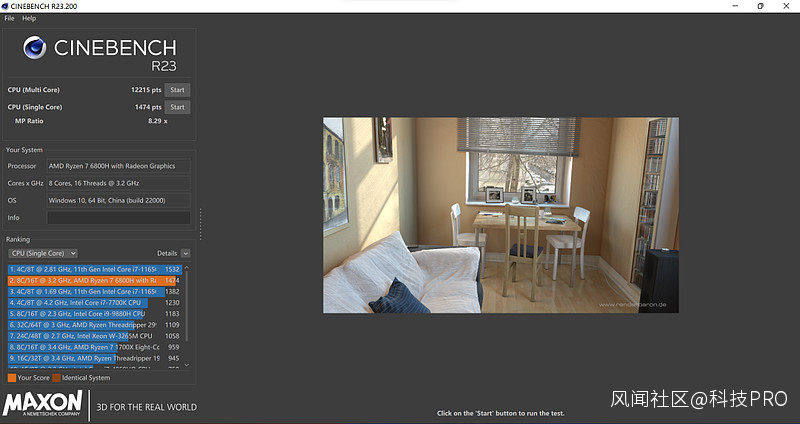The image size is (800, 424).
Task: Select ranking row Intel Core i7-7700K
Action: point(94,303)
